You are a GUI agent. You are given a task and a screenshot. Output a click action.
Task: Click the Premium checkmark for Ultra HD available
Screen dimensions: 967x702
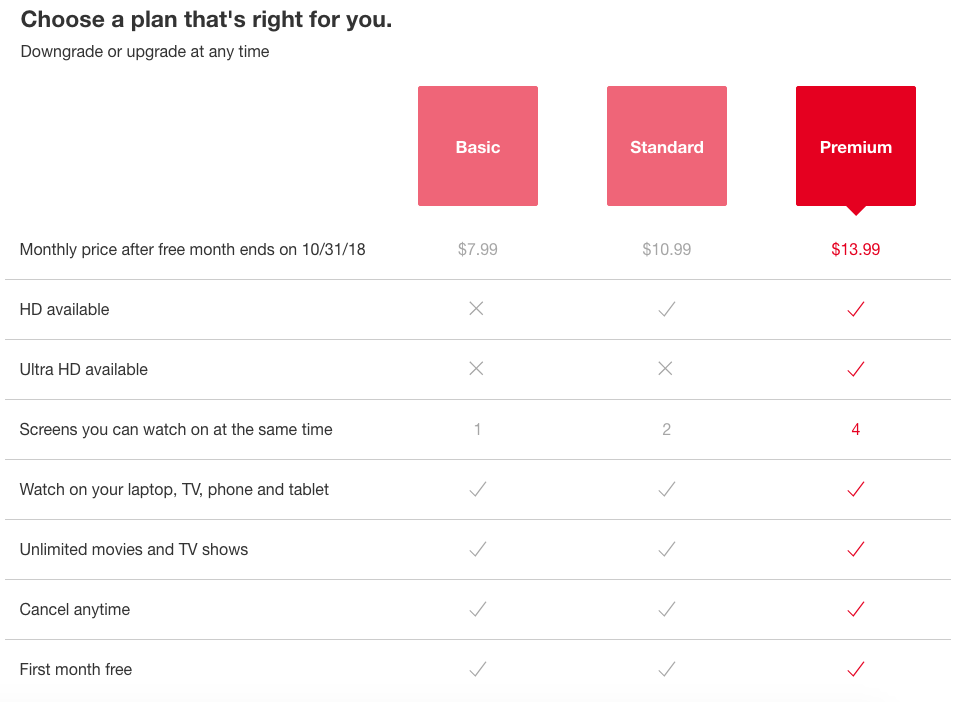pyautogui.click(x=855, y=369)
